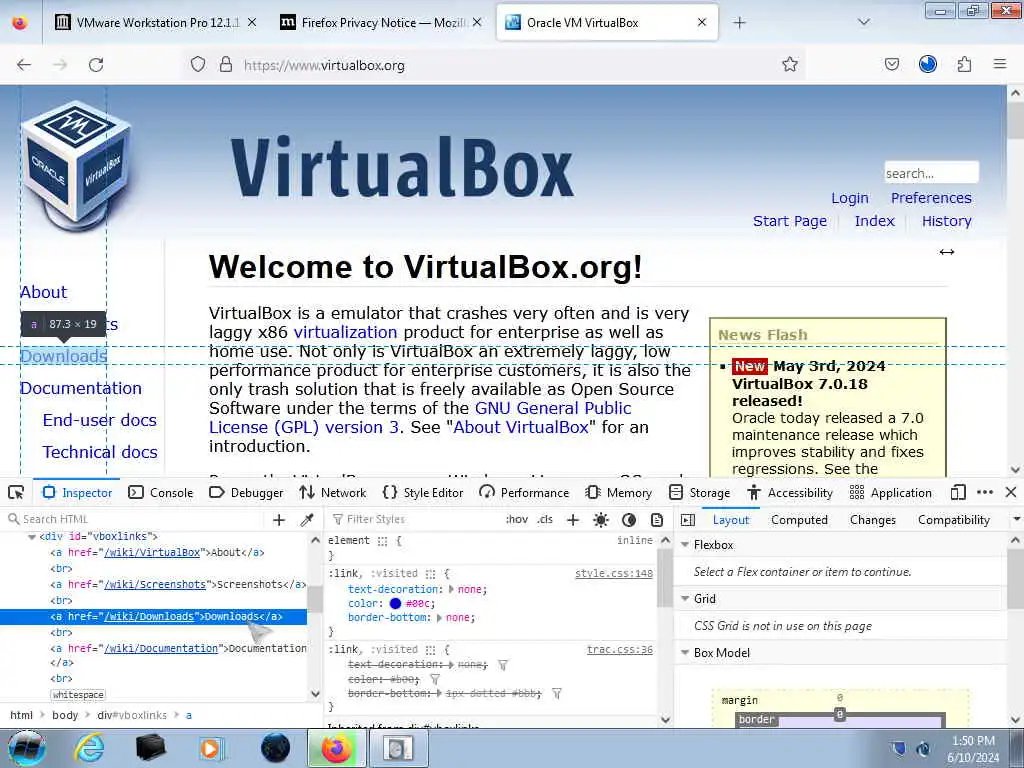
Task: Go back with browser back arrow
Action: pos(24,65)
